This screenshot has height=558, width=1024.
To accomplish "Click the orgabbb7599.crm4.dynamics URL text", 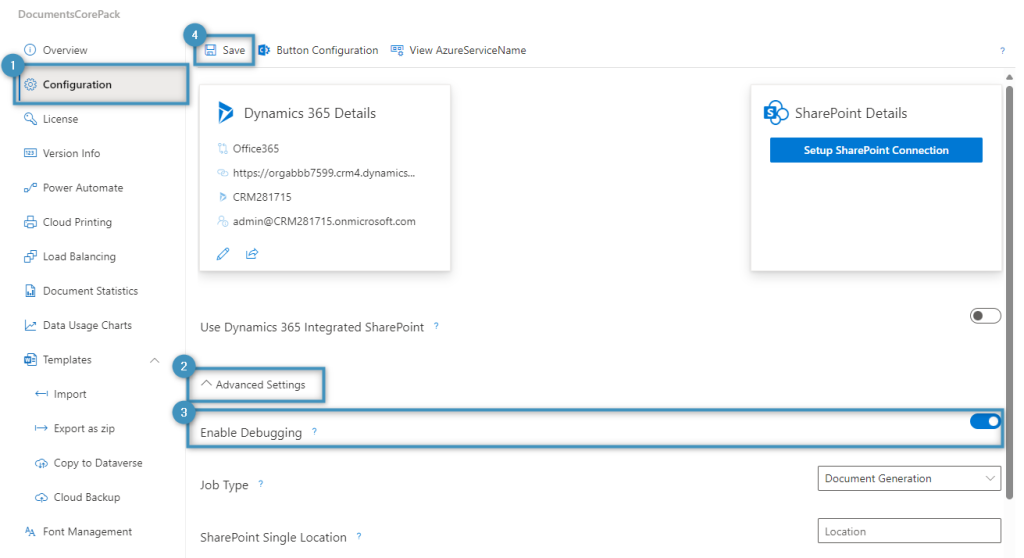I will tap(324, 172).
